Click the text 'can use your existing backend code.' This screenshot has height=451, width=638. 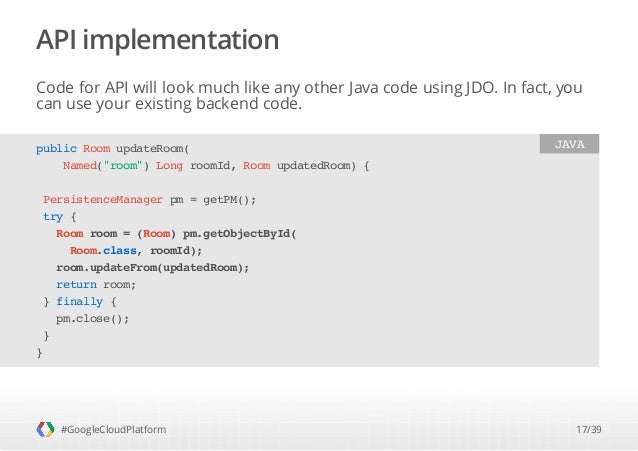[x=169, y=104]
